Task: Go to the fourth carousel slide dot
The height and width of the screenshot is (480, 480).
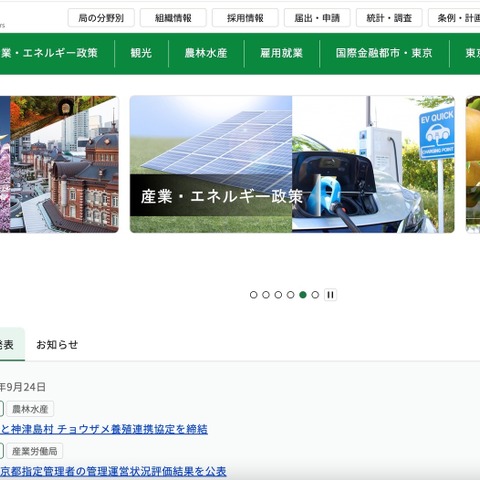Action: click(x=290, y=295)
